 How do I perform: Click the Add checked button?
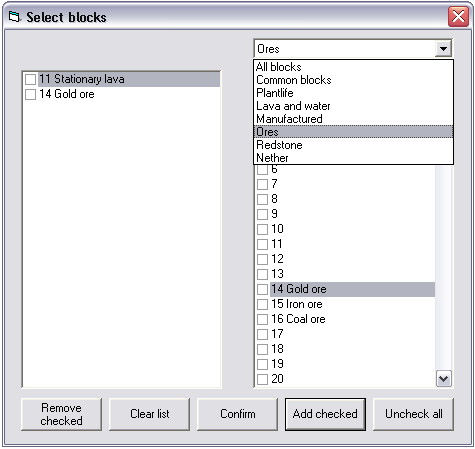tap(325, 414)
